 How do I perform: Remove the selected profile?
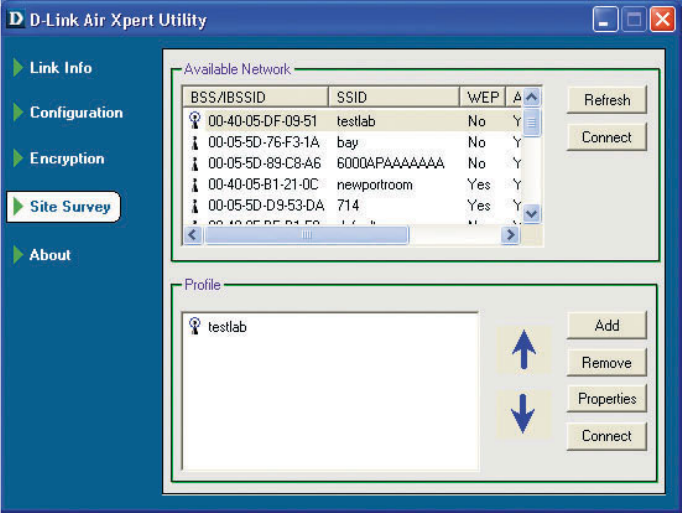[x=606, y=362]
